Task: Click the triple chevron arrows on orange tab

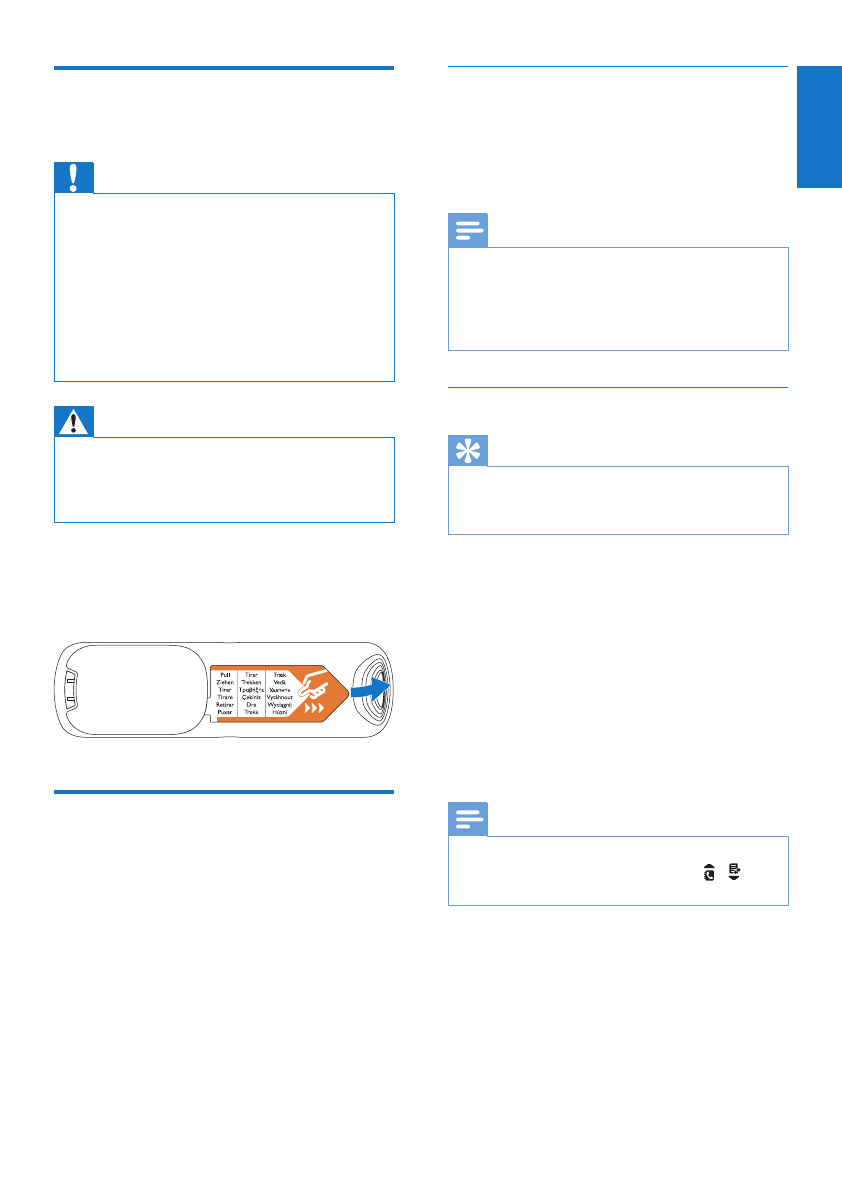Action: pyautogui.click(x=315, y=708)
